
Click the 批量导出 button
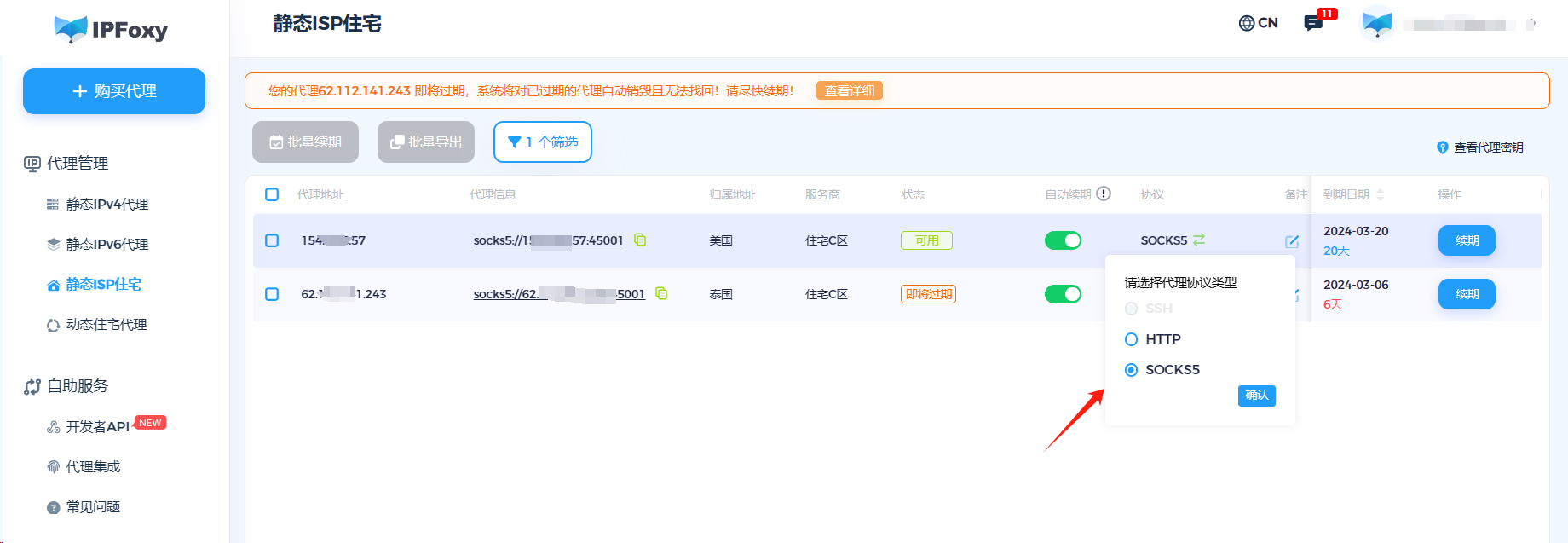pyautogui.click(x=426, y=142)
